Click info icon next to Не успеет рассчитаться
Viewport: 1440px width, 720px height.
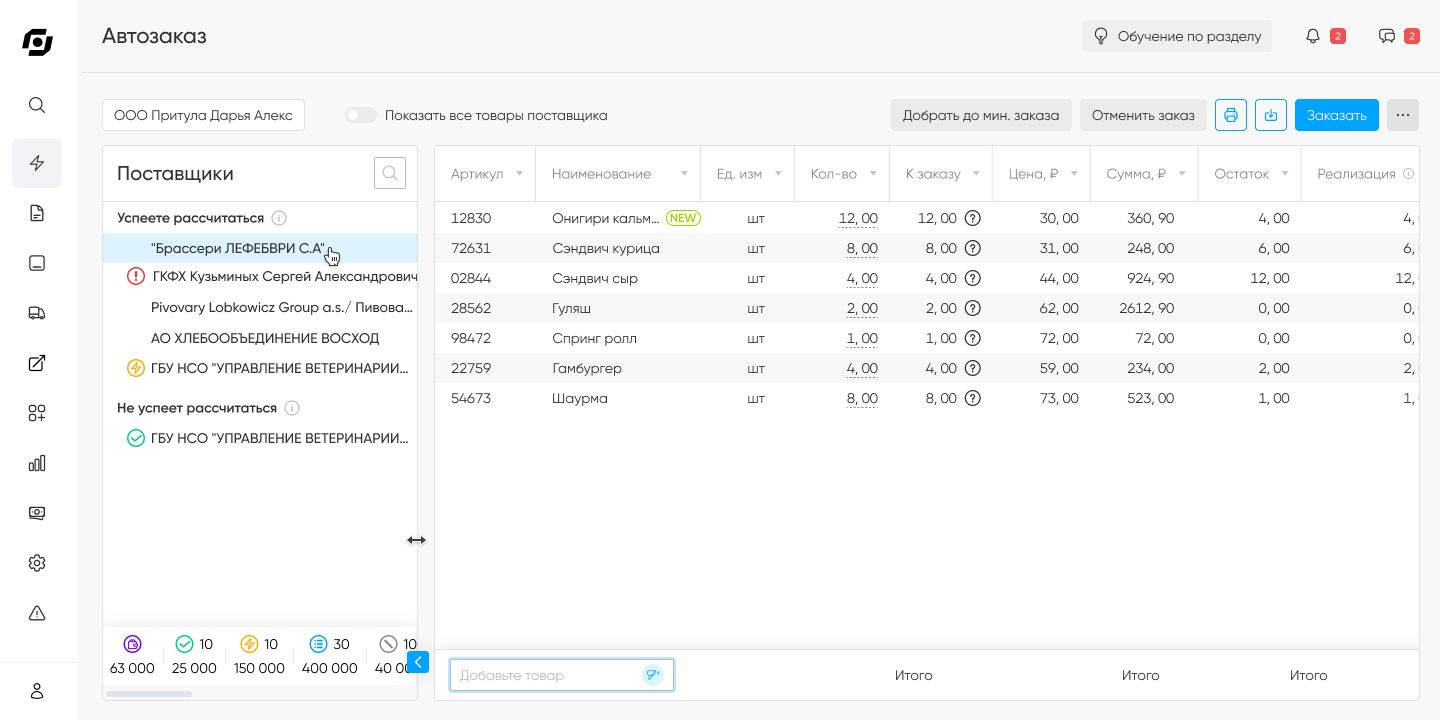tap(292, 408)
